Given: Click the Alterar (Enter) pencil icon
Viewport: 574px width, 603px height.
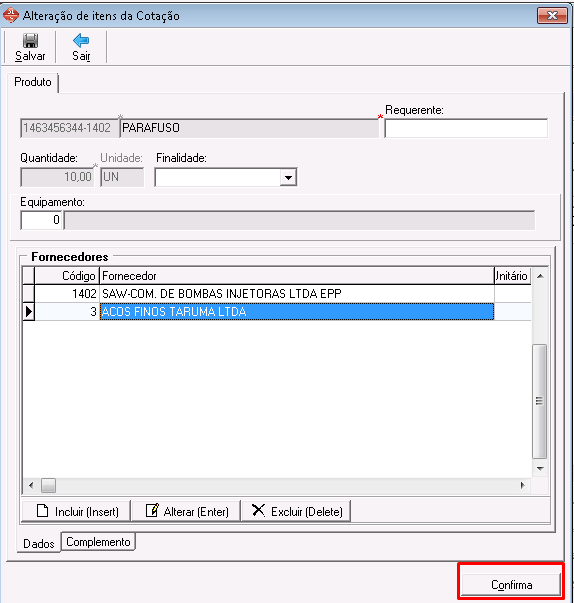Looking at the screenshot, I should [152, 510].
